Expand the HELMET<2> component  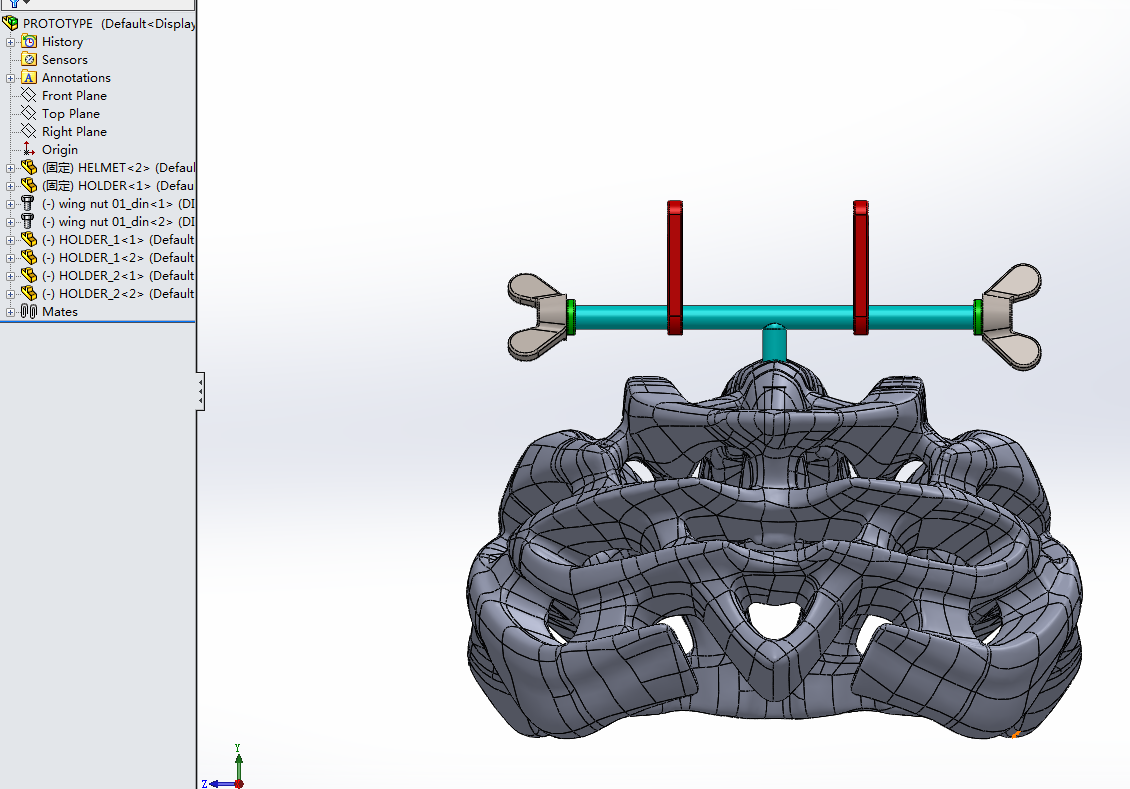(x=10, y=168)
